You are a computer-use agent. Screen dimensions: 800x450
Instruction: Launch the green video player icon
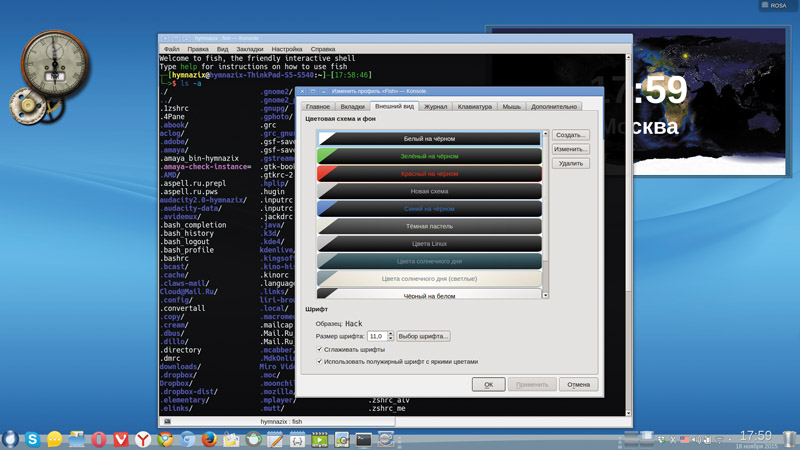319,439
